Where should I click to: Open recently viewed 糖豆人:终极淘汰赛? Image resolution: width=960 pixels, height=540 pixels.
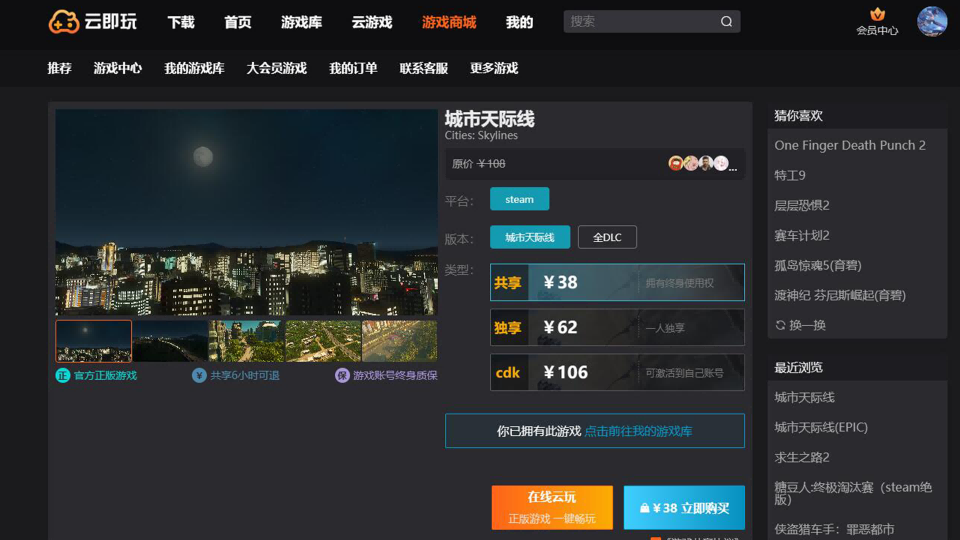[853, 493]
